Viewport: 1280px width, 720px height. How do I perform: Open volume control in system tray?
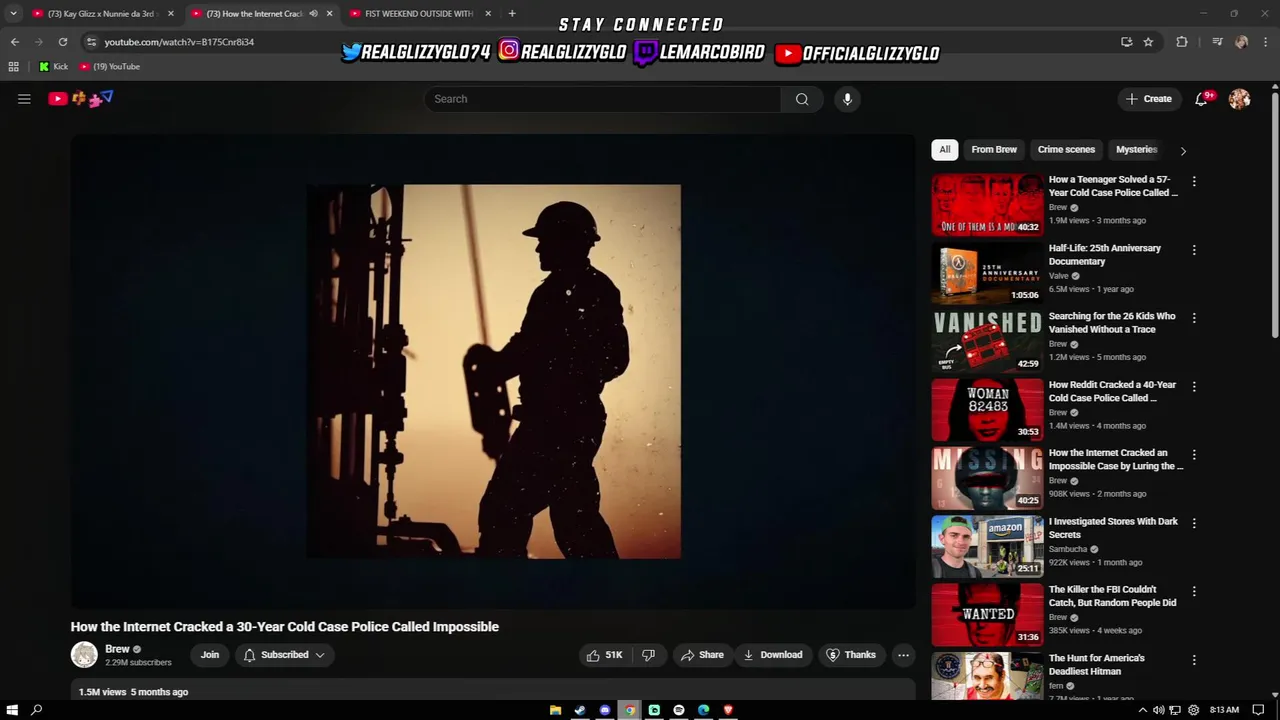coord(1158,710)
